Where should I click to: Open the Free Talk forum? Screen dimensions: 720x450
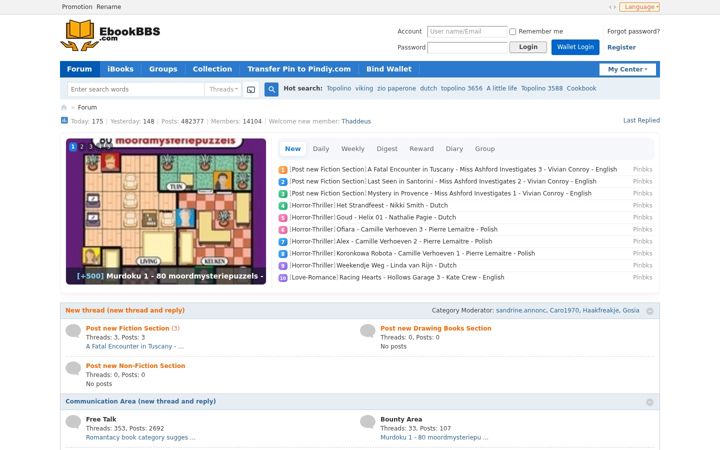coord(101,419)
